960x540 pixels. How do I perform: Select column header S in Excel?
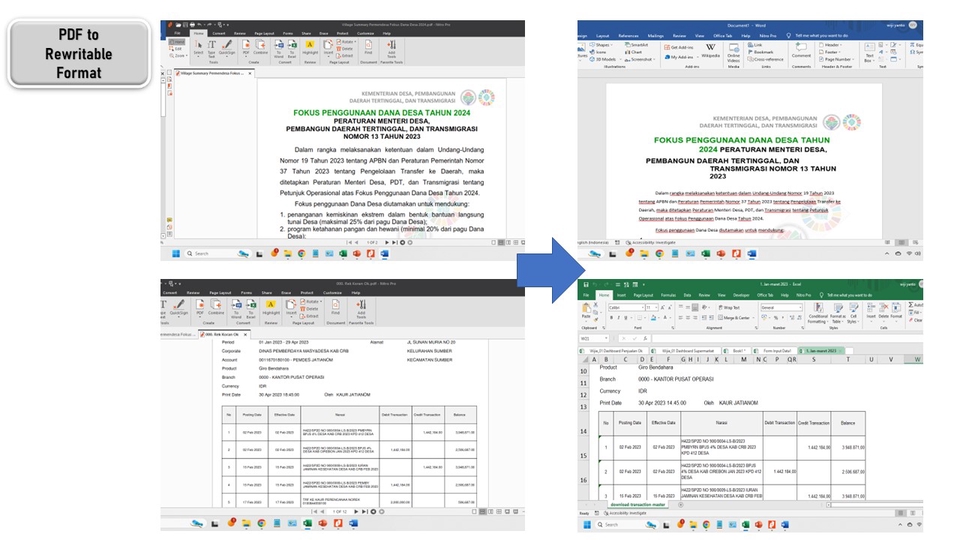tap(814, 359)
